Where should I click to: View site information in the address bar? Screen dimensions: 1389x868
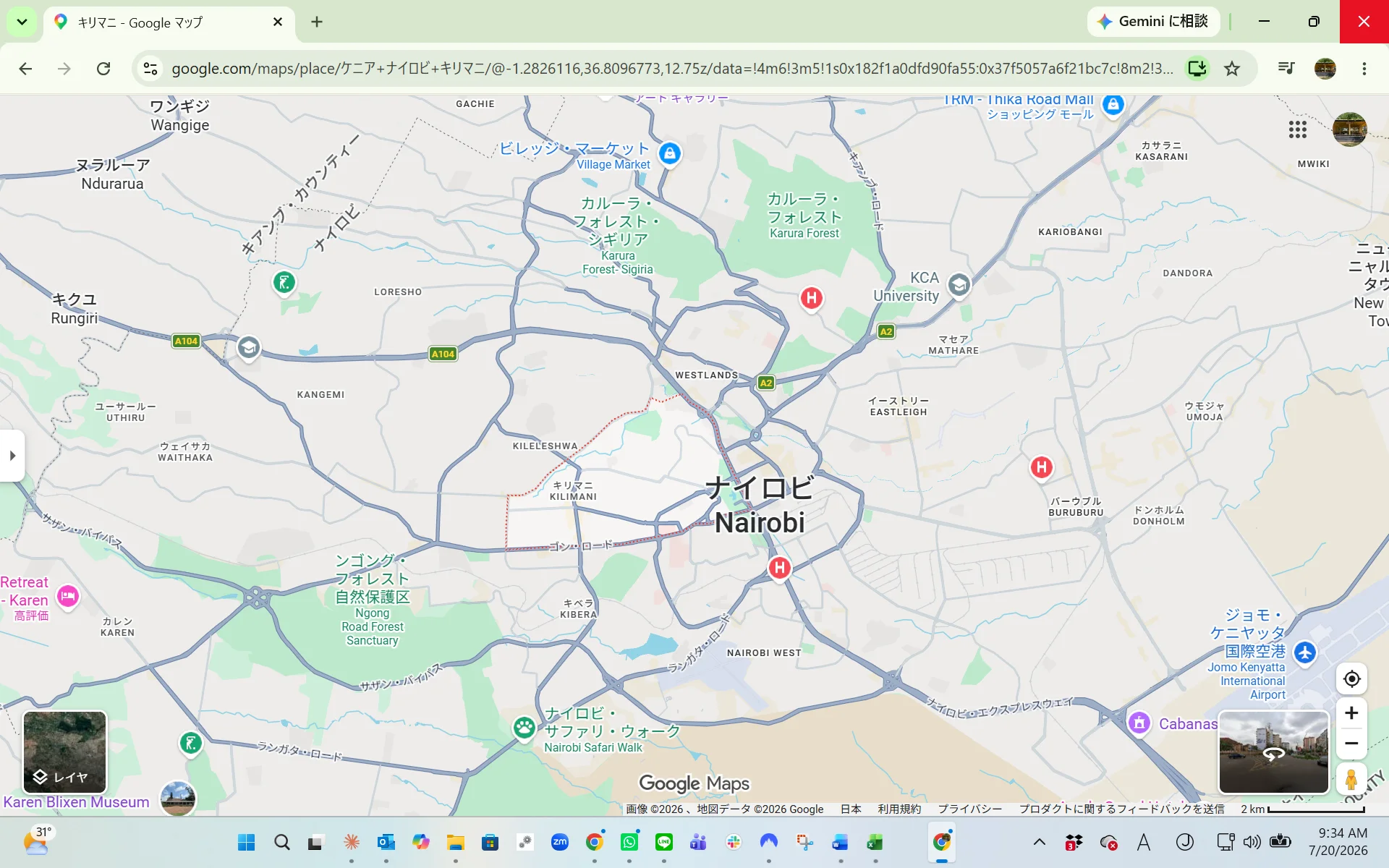(150, 69)
